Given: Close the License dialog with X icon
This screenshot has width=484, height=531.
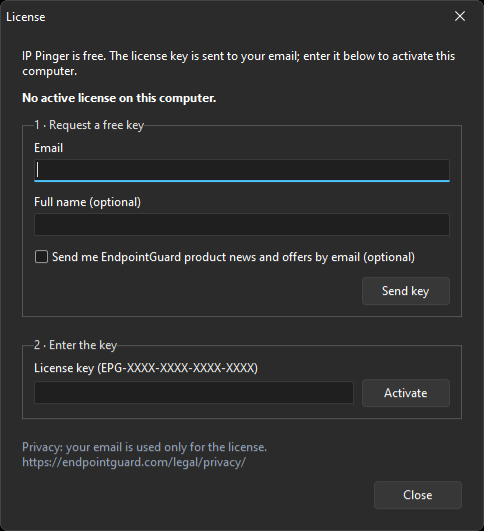Looking at the screenshot, I should pyautogui.click(x=460, y=16).
